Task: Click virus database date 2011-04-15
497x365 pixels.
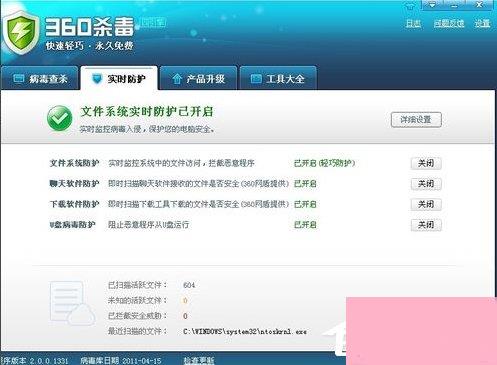Action: point(142,361)
